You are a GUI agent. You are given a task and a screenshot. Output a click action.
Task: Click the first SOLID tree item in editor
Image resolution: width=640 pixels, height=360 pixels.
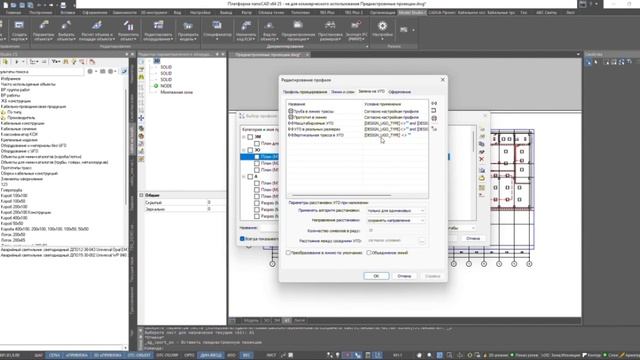click(166, 67)
